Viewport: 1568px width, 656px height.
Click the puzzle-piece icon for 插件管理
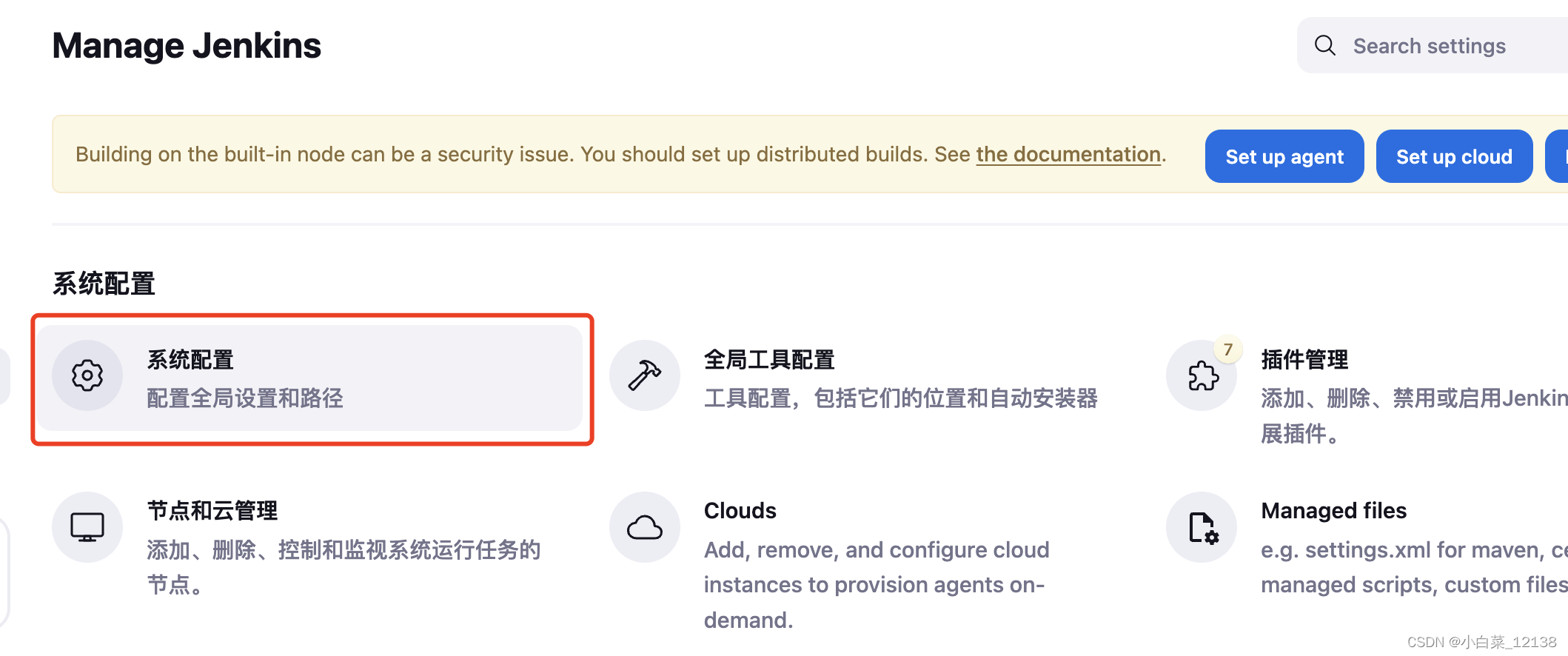[x=1201, y=378]
